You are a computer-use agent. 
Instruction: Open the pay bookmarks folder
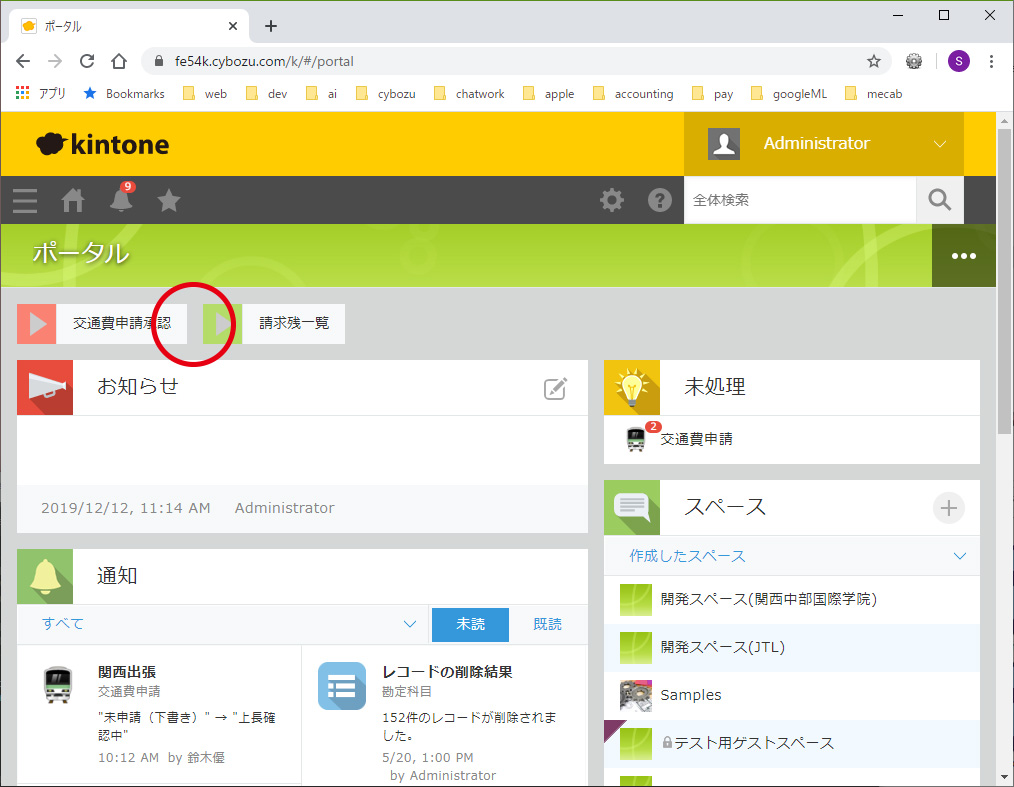coord(713,94)
